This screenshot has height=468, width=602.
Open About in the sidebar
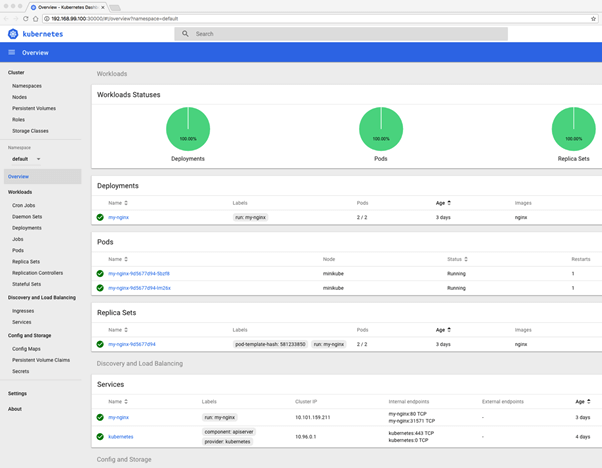(15, 409)
